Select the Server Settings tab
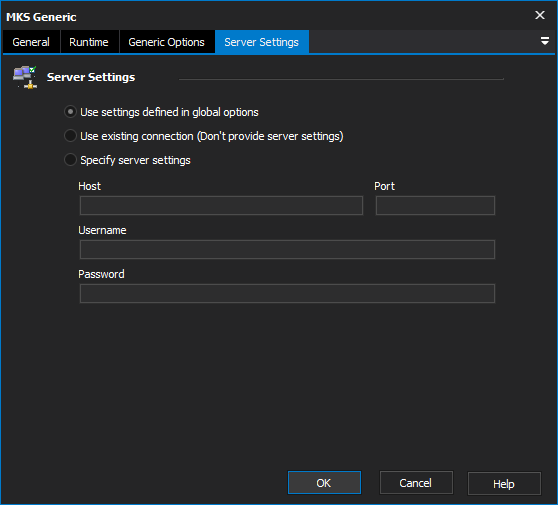 pos(262,42)
